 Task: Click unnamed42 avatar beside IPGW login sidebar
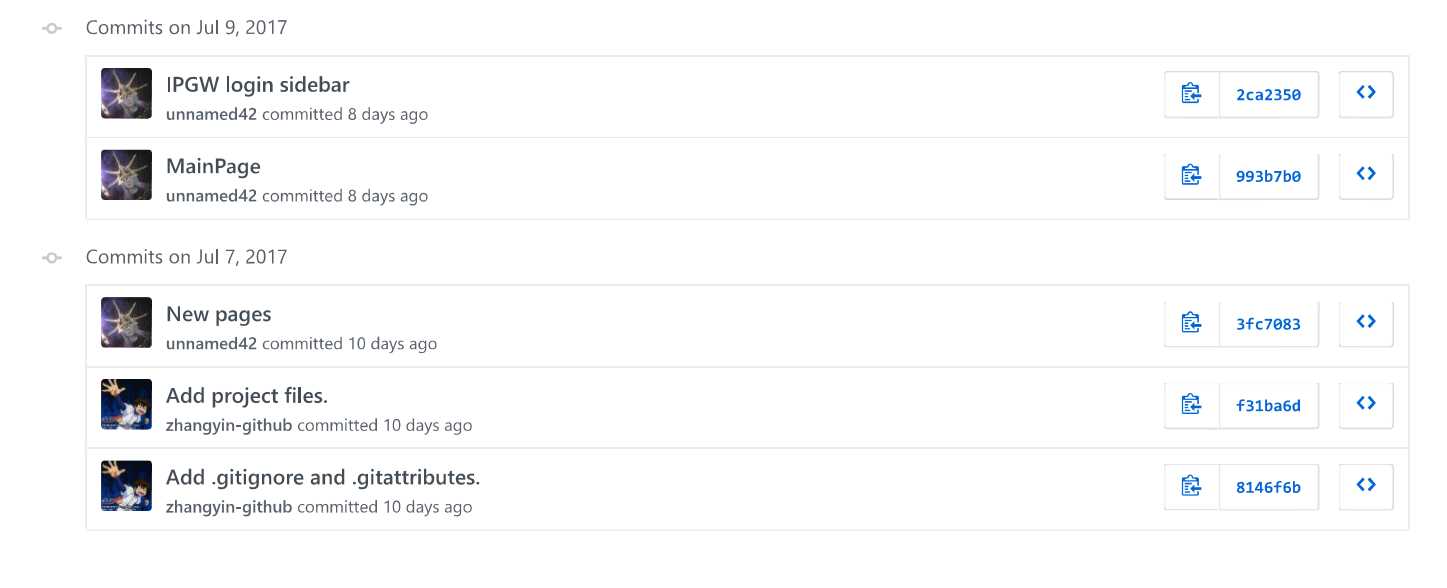click(x=127, y=94)
